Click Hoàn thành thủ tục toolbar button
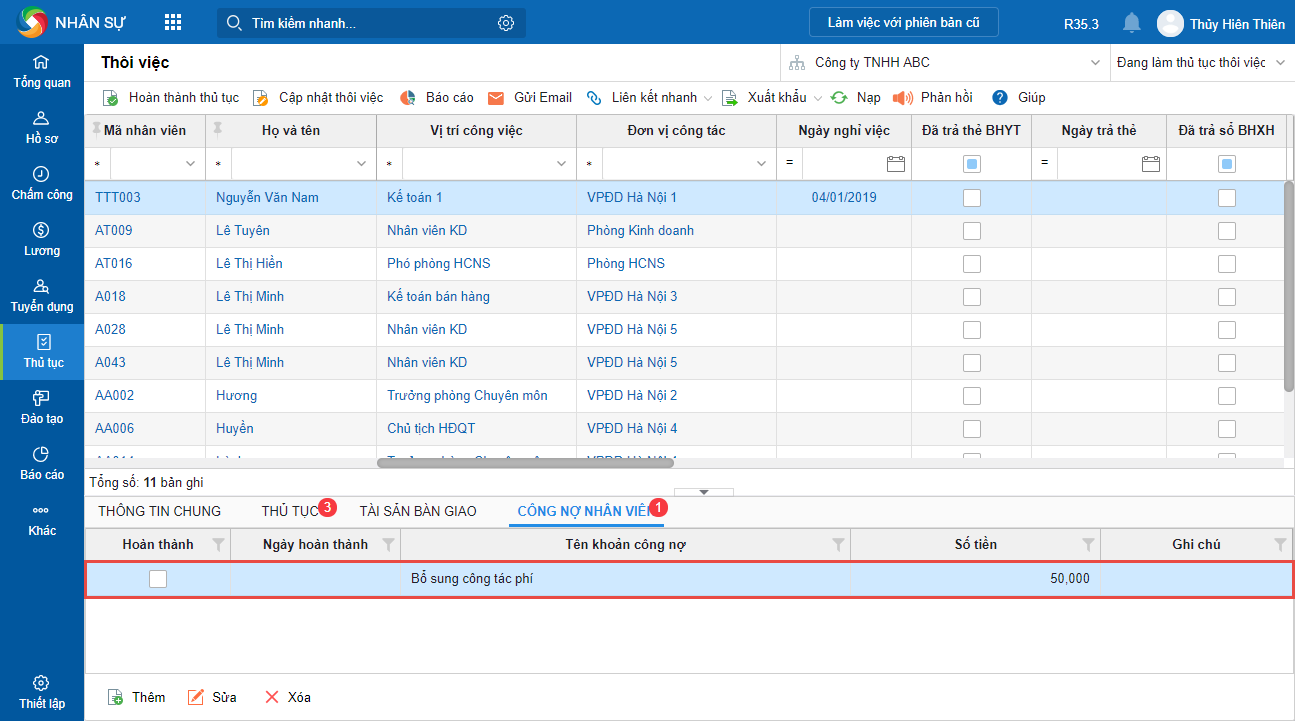 coord(171,98)
